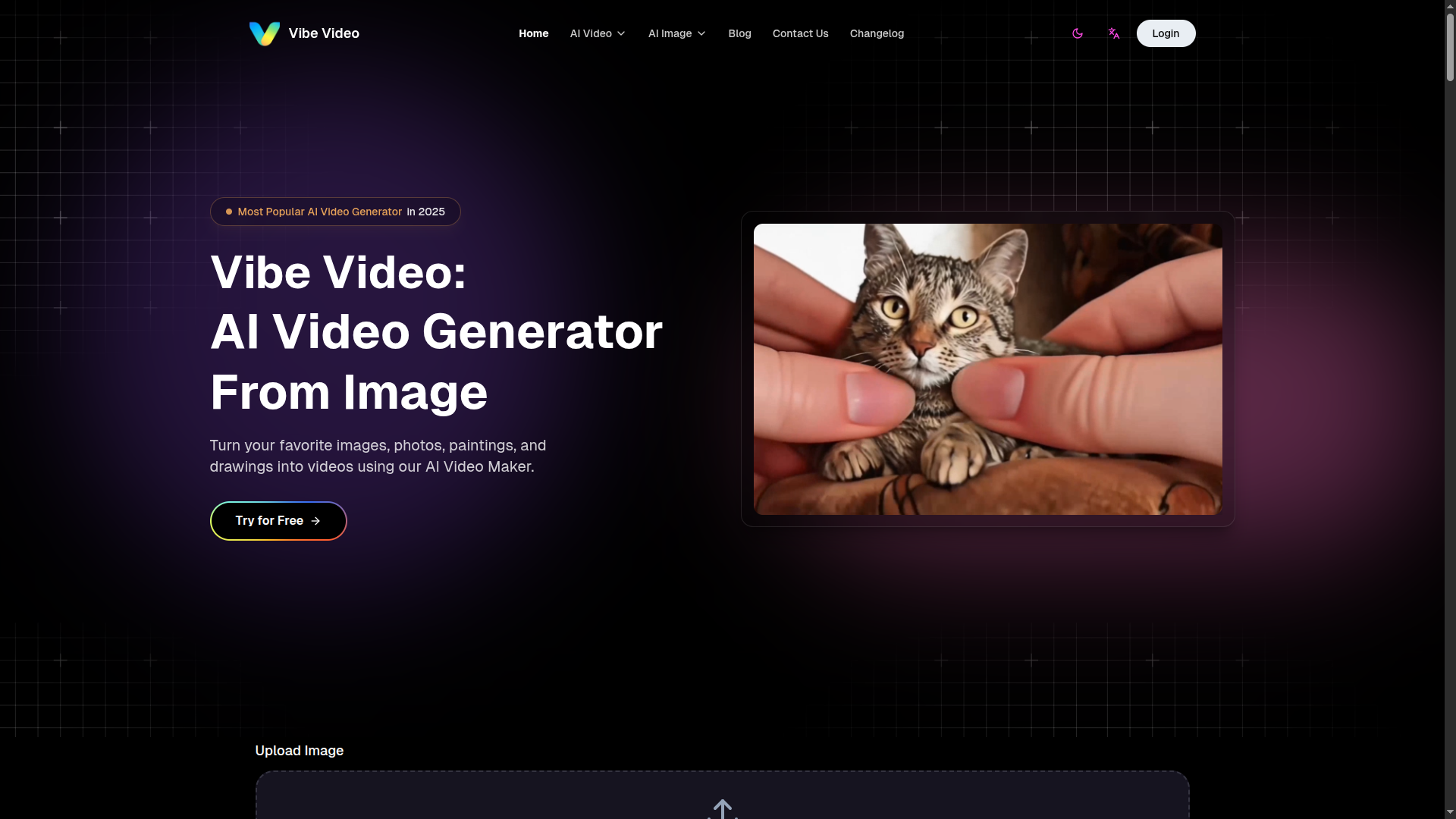Click the Vibe Video brand name text
1456x819 pixels.
click(x=324, y=33)
